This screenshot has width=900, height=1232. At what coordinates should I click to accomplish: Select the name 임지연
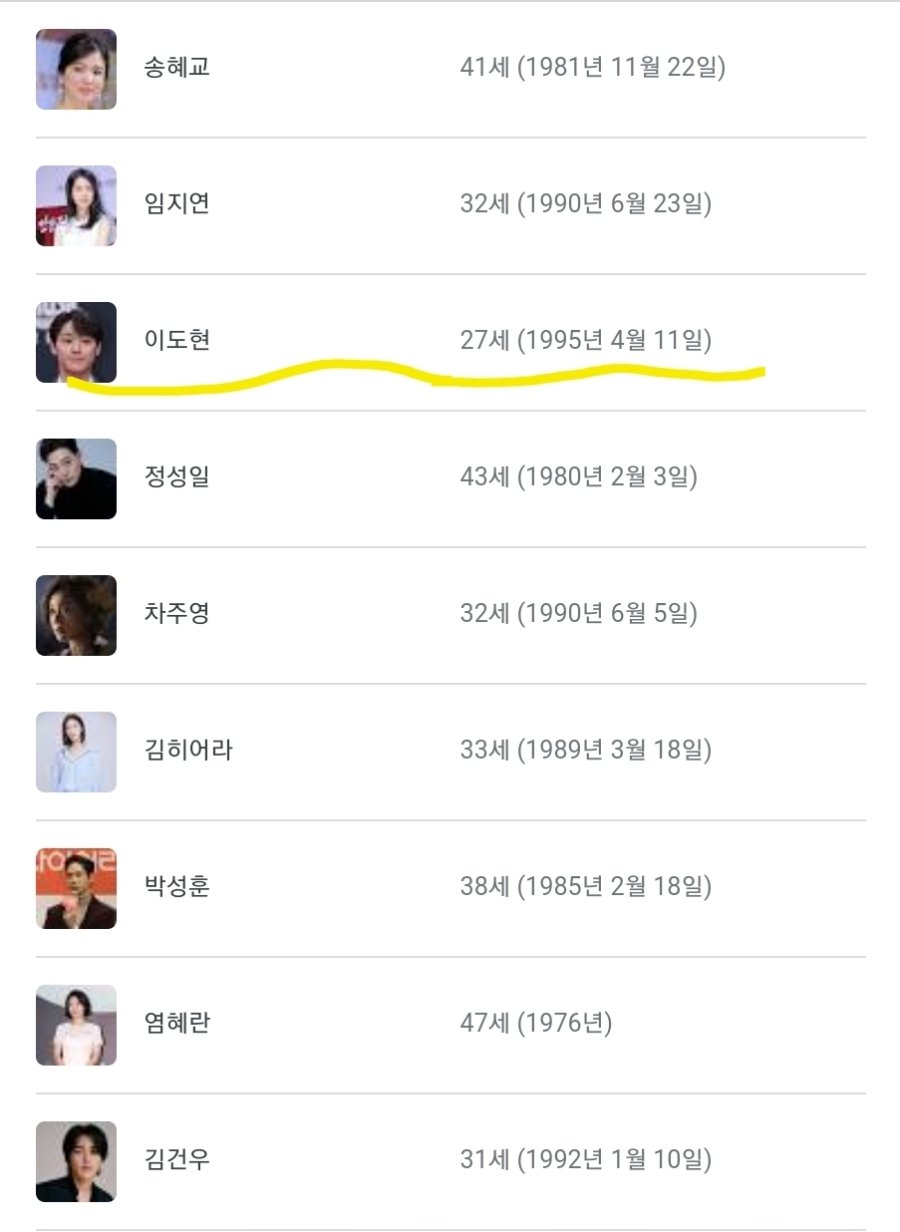(x=177, y=205)
